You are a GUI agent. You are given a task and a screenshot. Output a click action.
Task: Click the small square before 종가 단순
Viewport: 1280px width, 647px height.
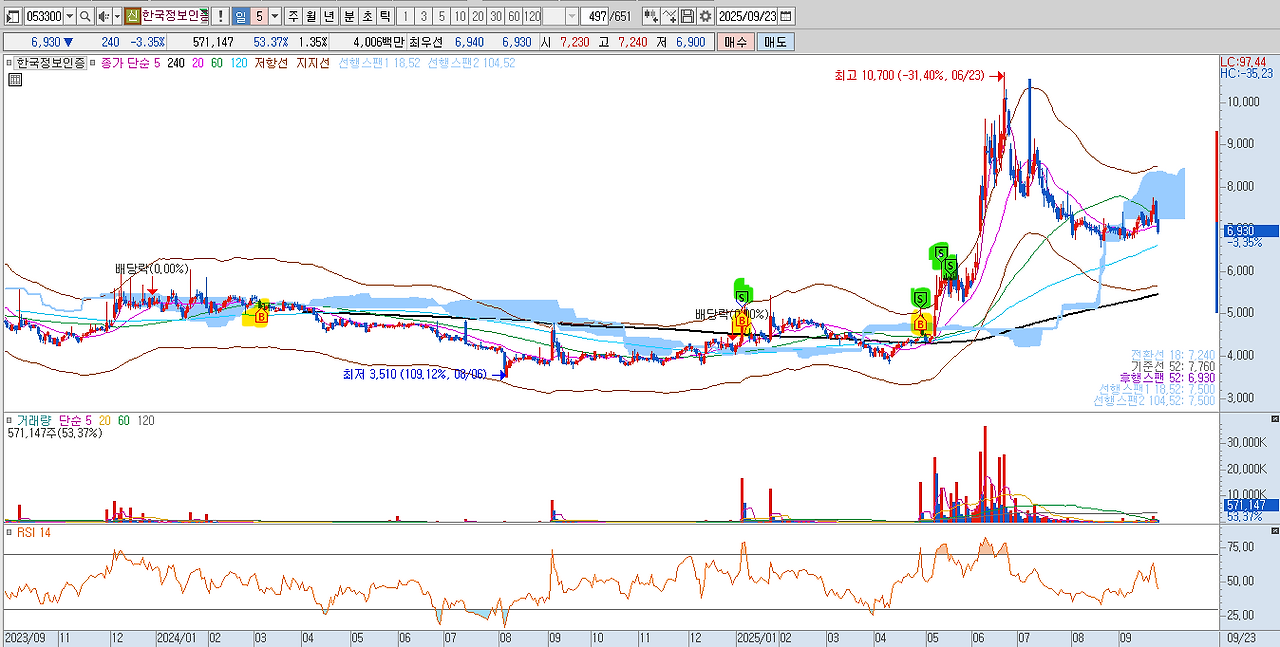(93, 62)
